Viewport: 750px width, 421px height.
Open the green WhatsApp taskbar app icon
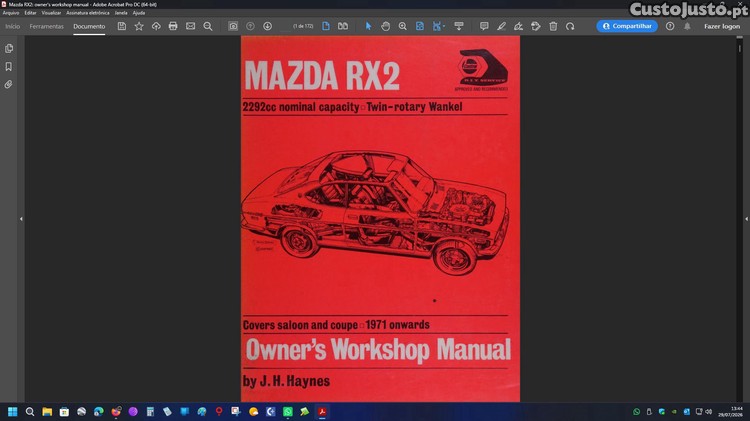click(287, 411)
